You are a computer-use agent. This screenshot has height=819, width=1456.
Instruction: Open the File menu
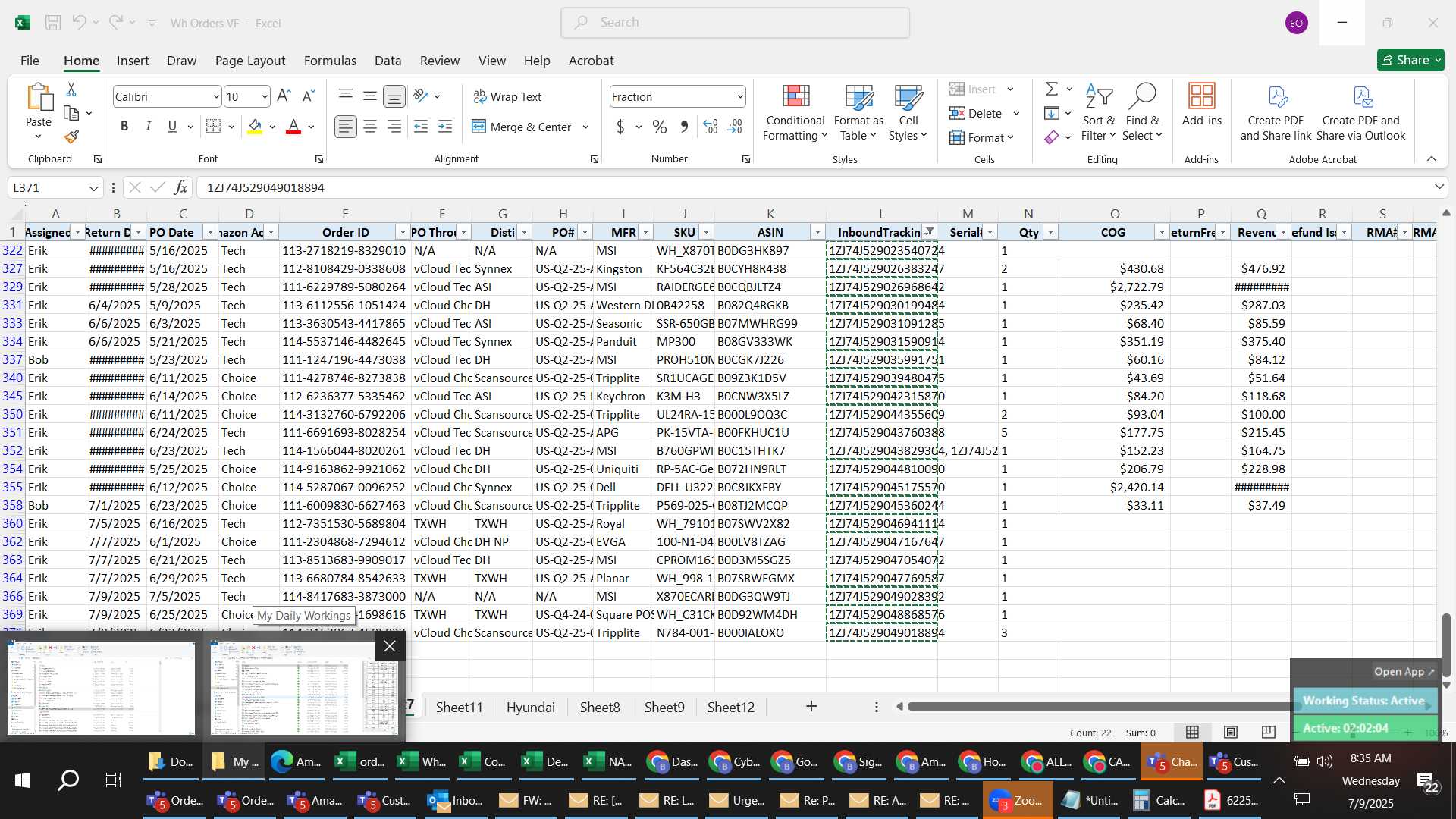(x=30, y=61)
